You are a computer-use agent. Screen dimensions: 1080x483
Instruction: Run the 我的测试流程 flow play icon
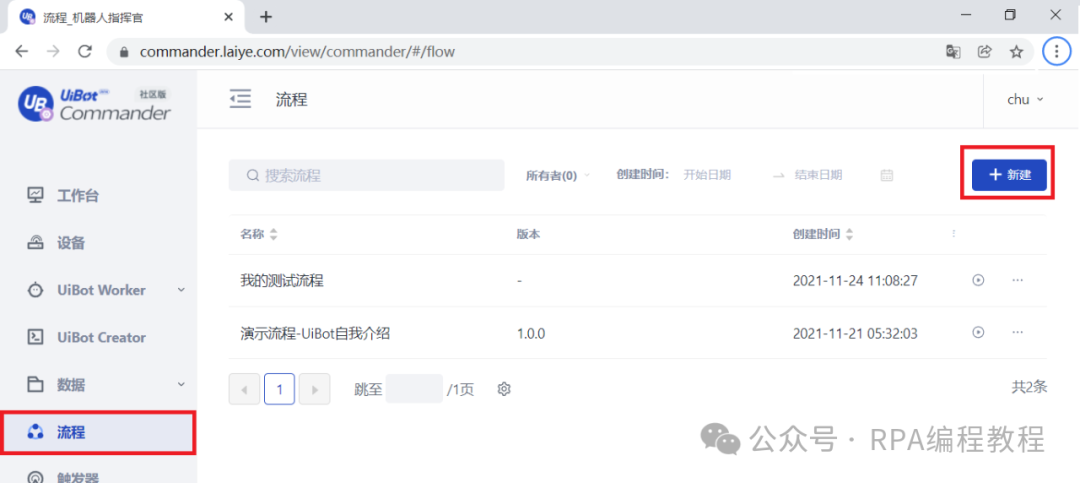tap(977, 280)
